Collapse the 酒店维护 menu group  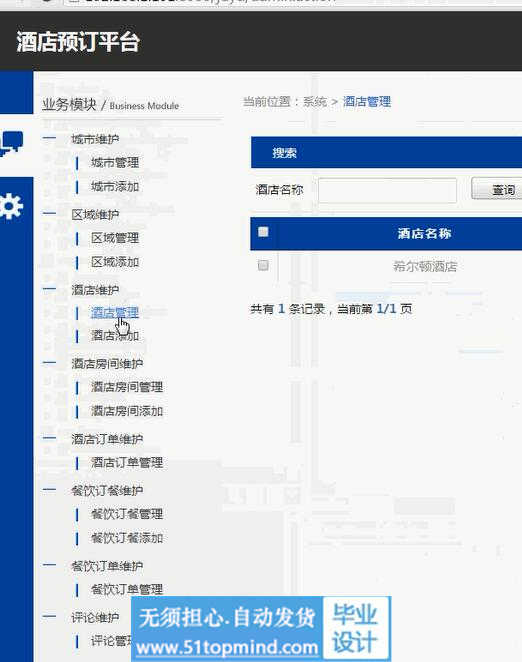49,289
